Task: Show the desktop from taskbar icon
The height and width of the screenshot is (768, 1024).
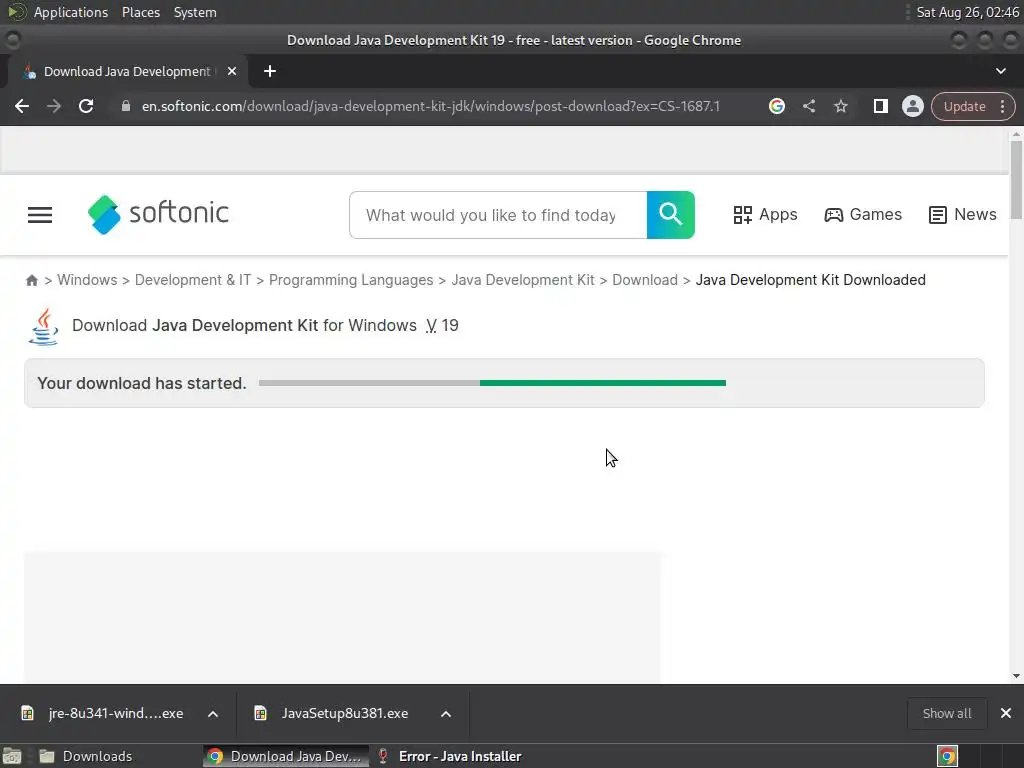Action: tap(12, 756)
